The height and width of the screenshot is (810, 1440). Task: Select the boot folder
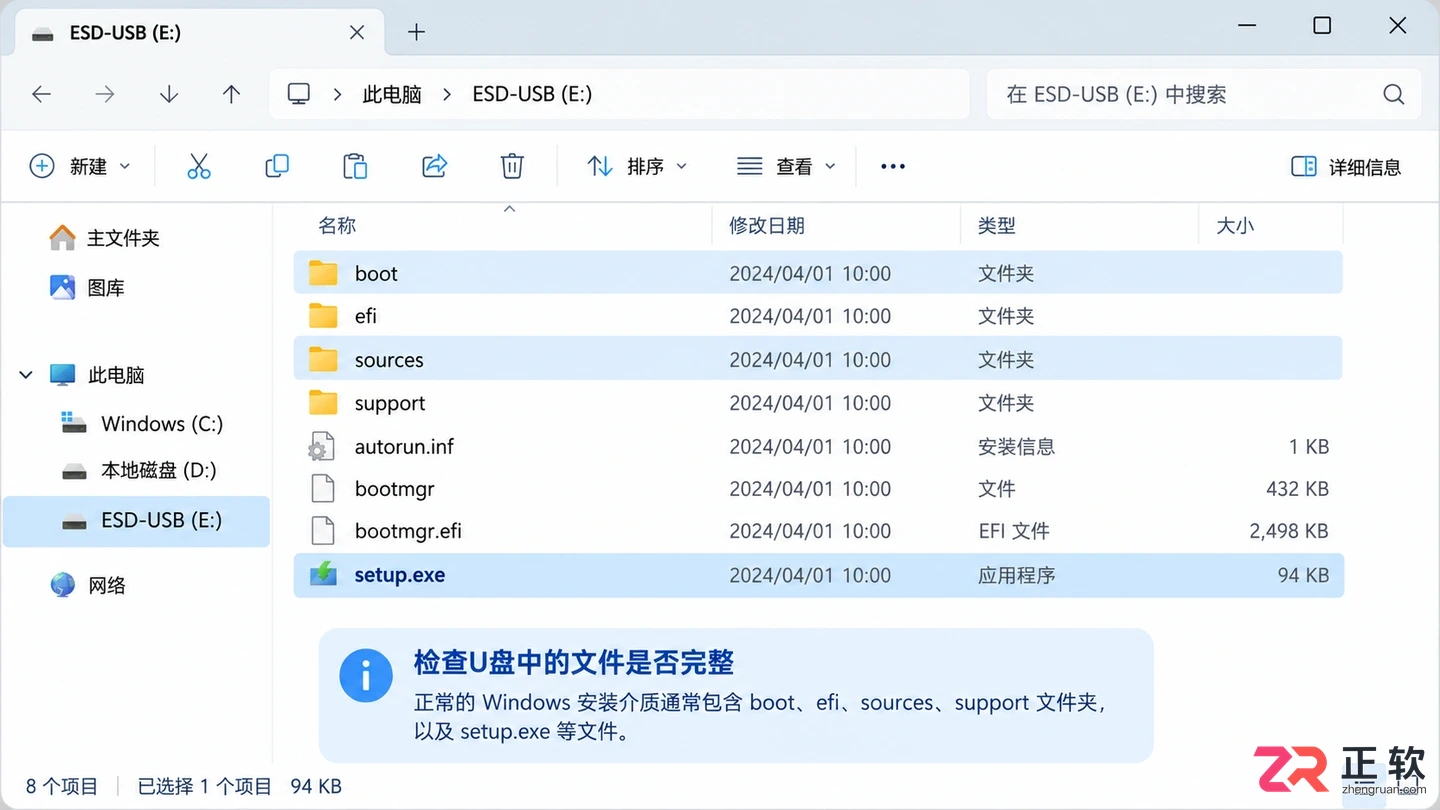818,273
